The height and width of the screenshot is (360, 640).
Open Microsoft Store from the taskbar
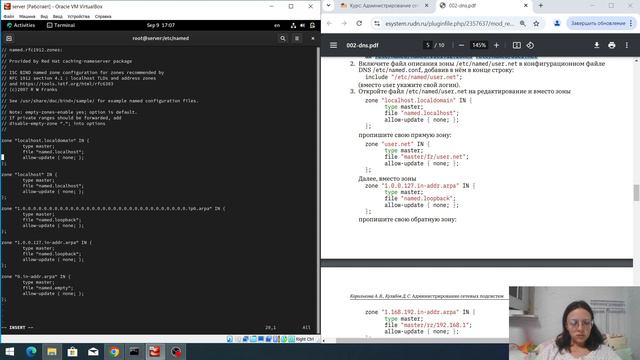[72, 352]
